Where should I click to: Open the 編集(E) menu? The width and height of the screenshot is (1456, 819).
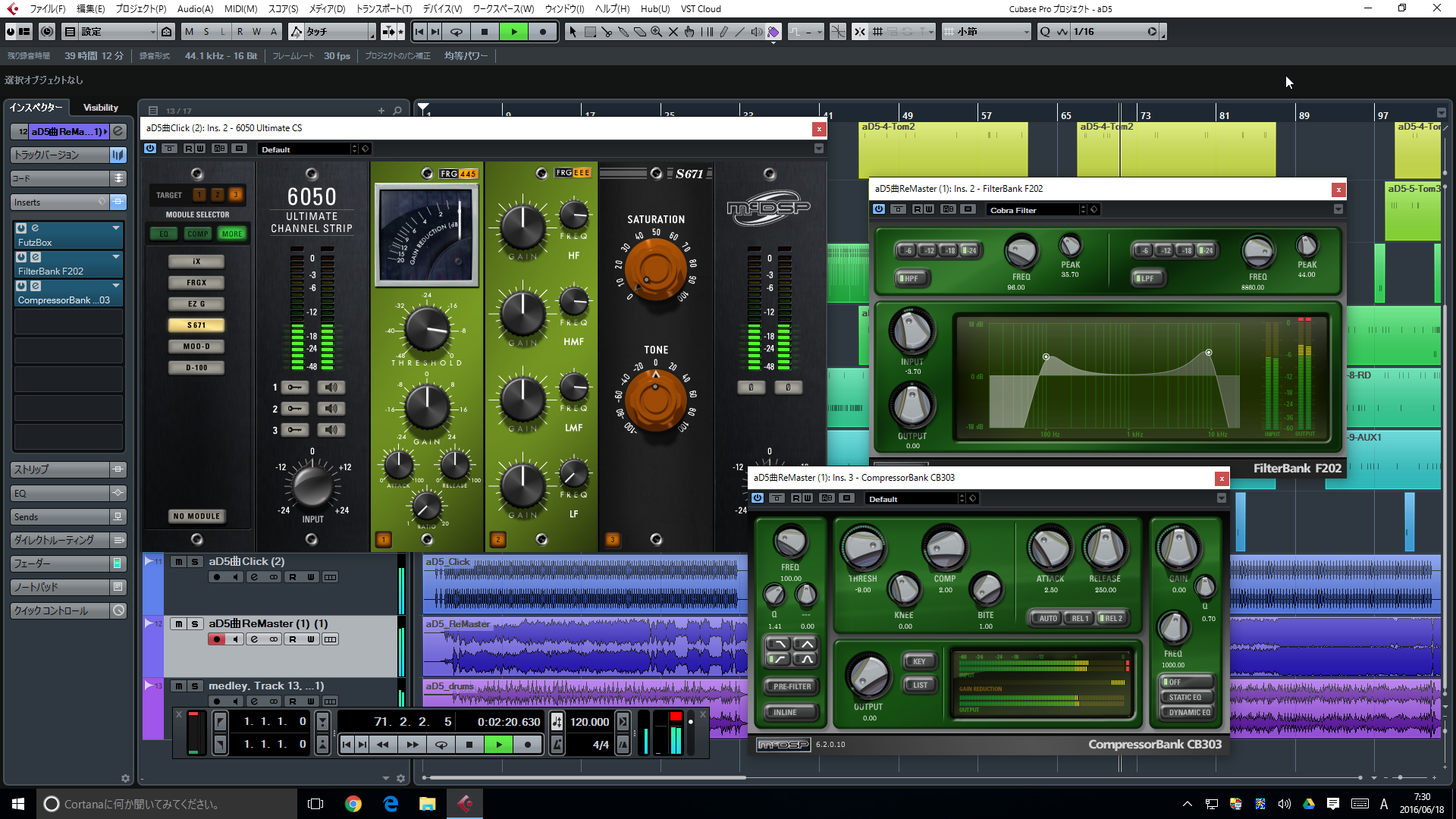click(90, 9)
